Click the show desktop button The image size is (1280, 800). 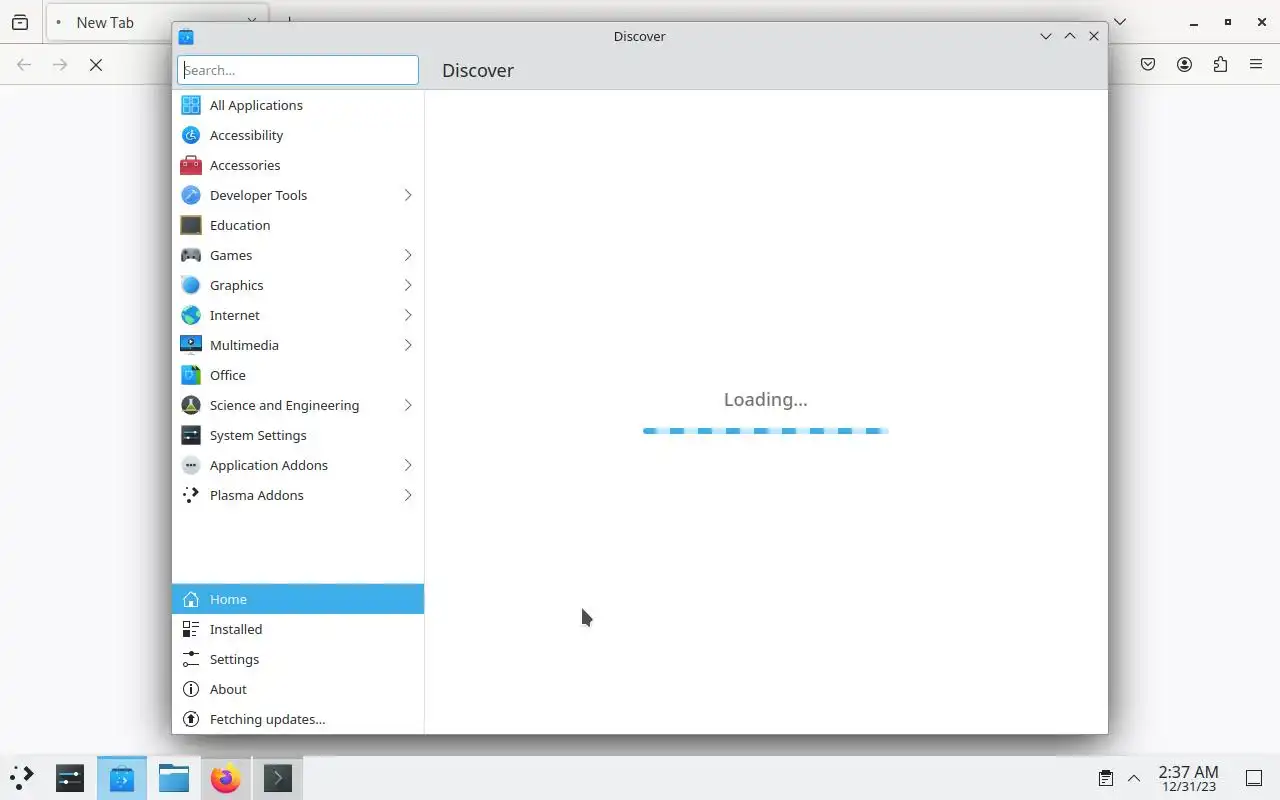(1253, 778)
